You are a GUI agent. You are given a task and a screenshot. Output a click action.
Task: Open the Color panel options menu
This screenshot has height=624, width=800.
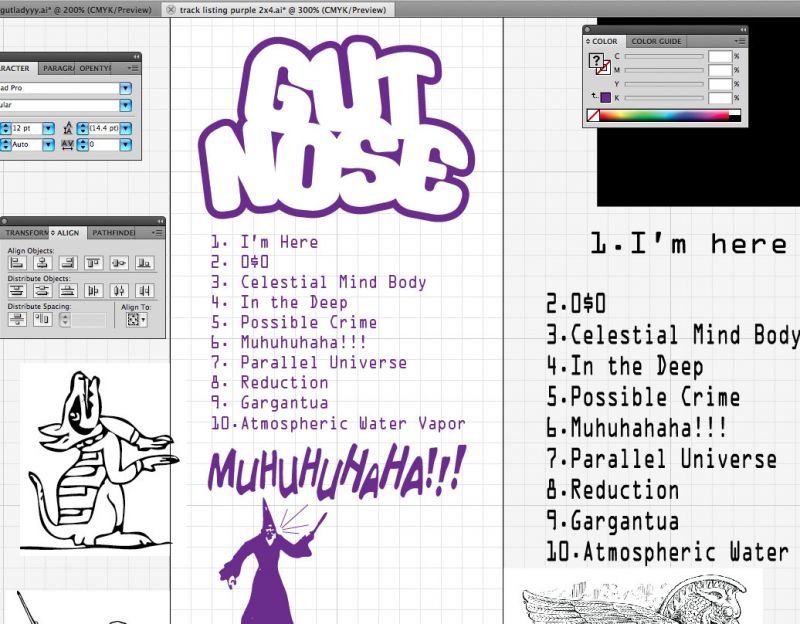740,41
